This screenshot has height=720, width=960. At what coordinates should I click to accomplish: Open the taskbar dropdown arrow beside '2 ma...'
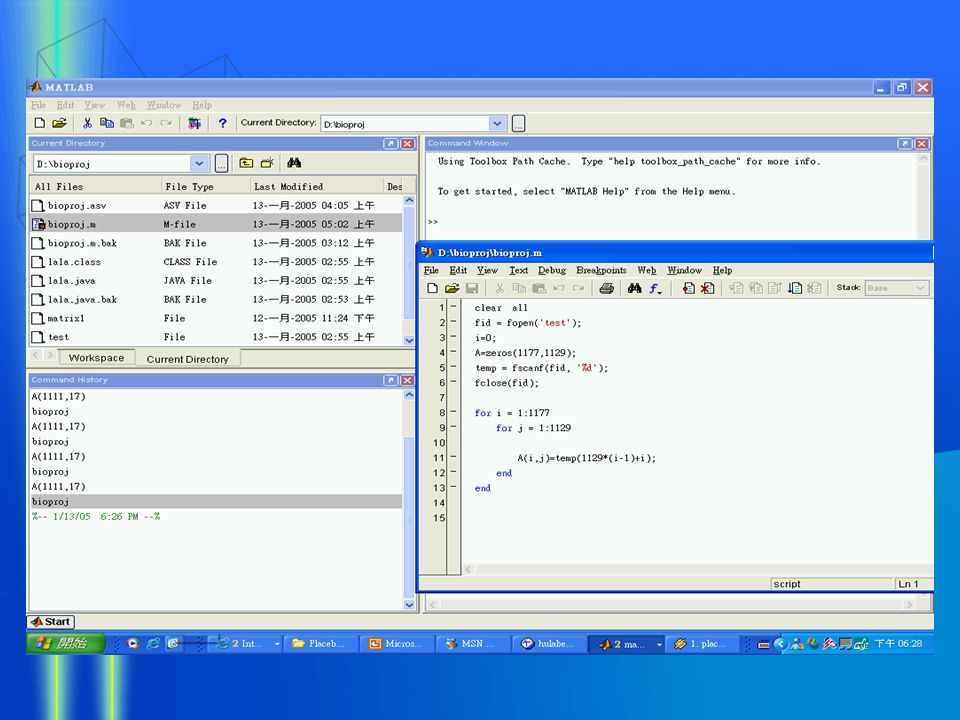[x=659, y=644]
